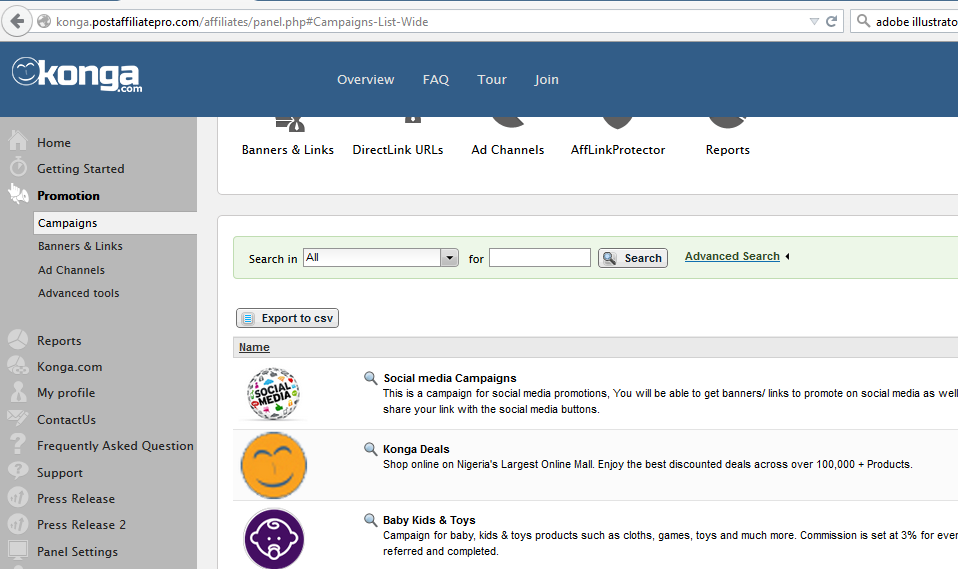The image size is (958, 569).
Task: Open the Baby Kids & Toys campaign title
Action: pos(429,519)
